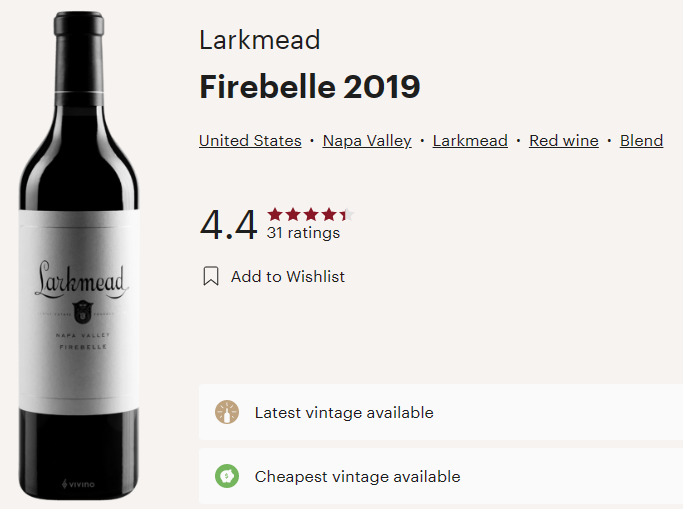Click the Firebelle 2019 wine title
Viewport: 683px width, 509px height.
(309, 87)
